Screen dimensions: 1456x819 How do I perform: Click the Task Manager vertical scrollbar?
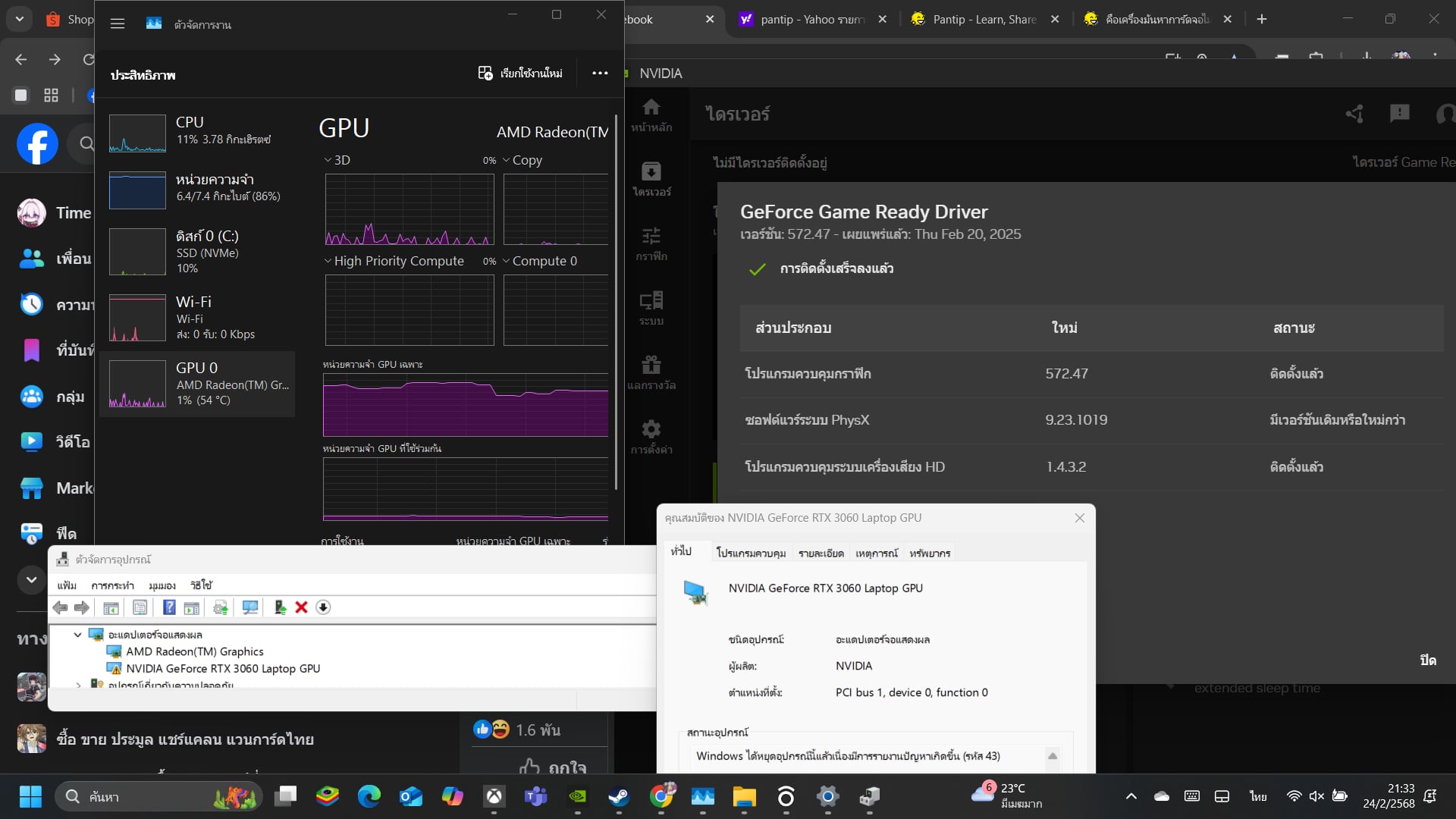(616, 303)
